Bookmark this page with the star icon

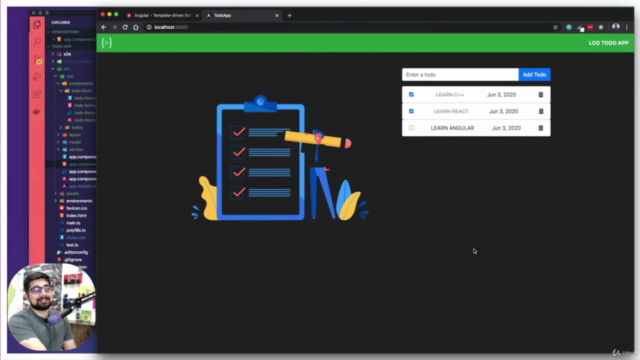pyautogui.click(x=555, y=27)
